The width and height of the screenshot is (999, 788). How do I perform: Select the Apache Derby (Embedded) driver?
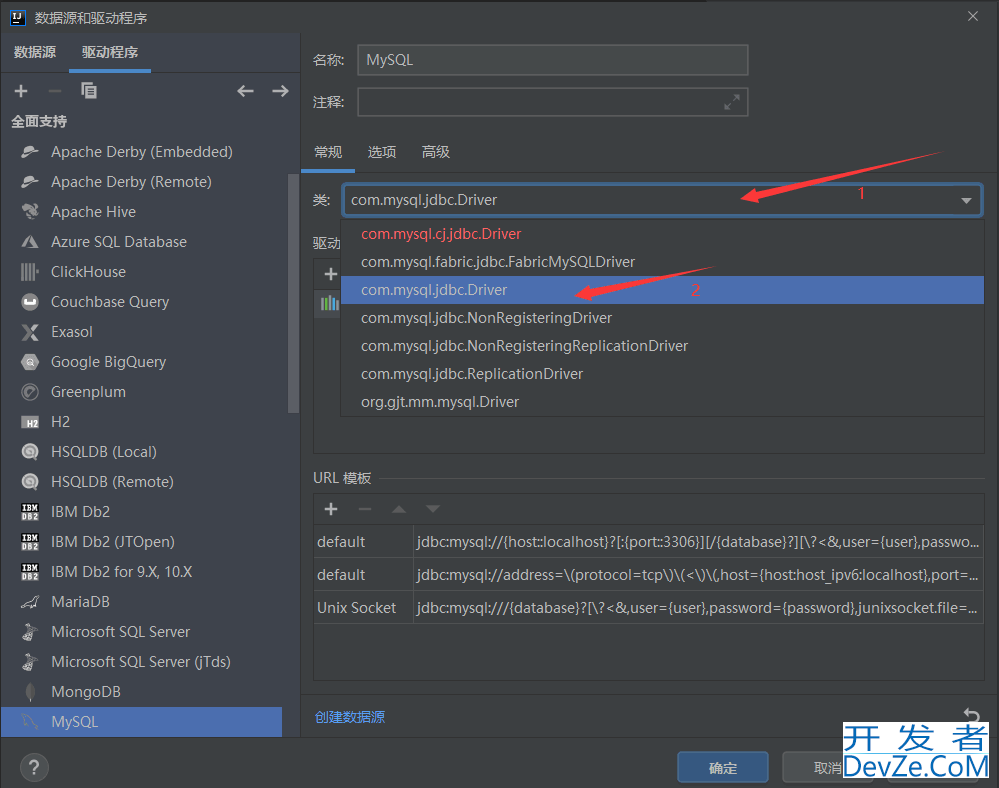point(141,152)
